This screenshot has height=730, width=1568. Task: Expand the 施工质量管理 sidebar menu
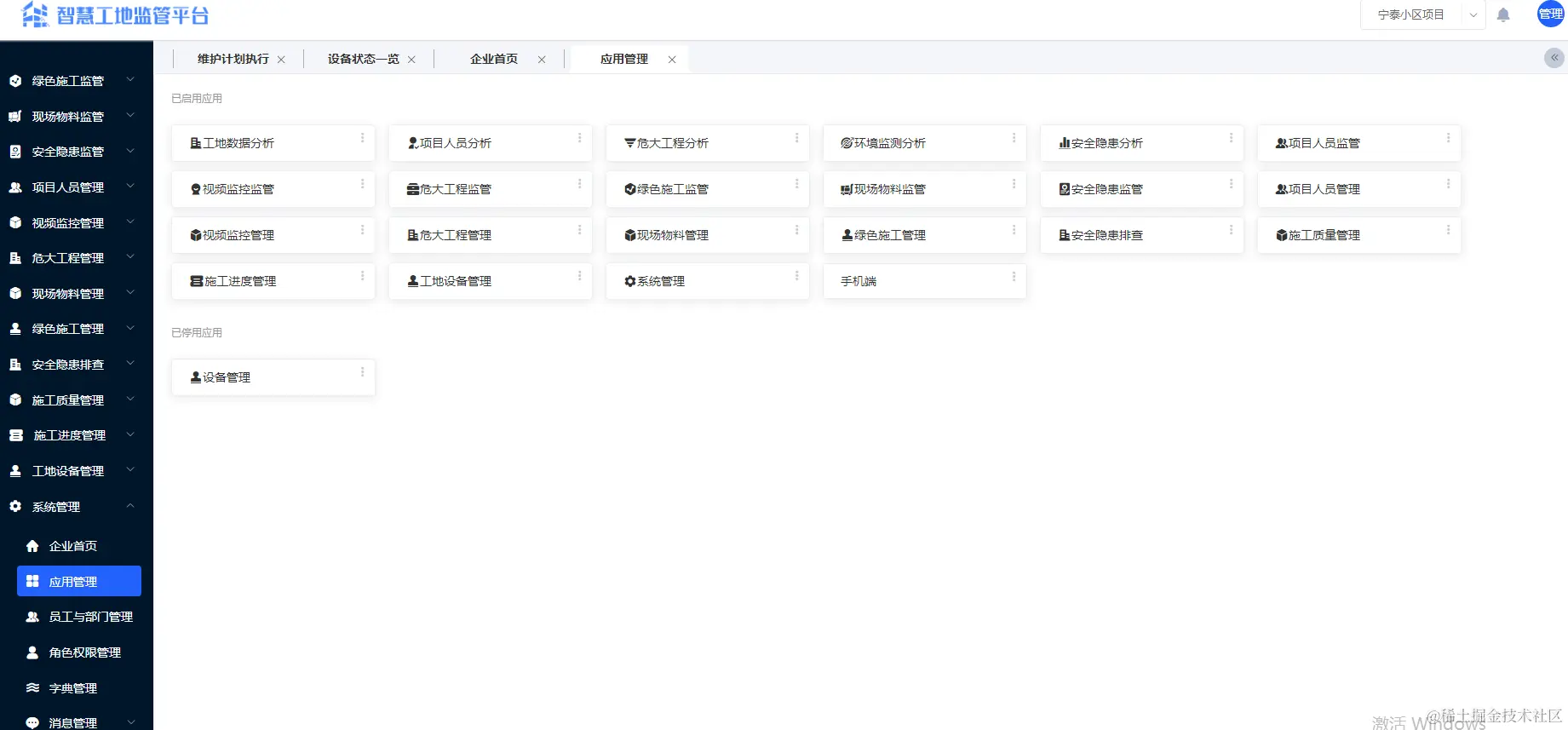130,399
